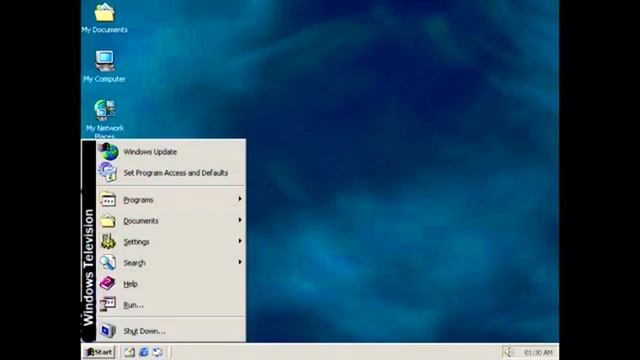640x360 pixels.
Task: Expand the Settings submenu arrow
Action: (x=240, y=241)
